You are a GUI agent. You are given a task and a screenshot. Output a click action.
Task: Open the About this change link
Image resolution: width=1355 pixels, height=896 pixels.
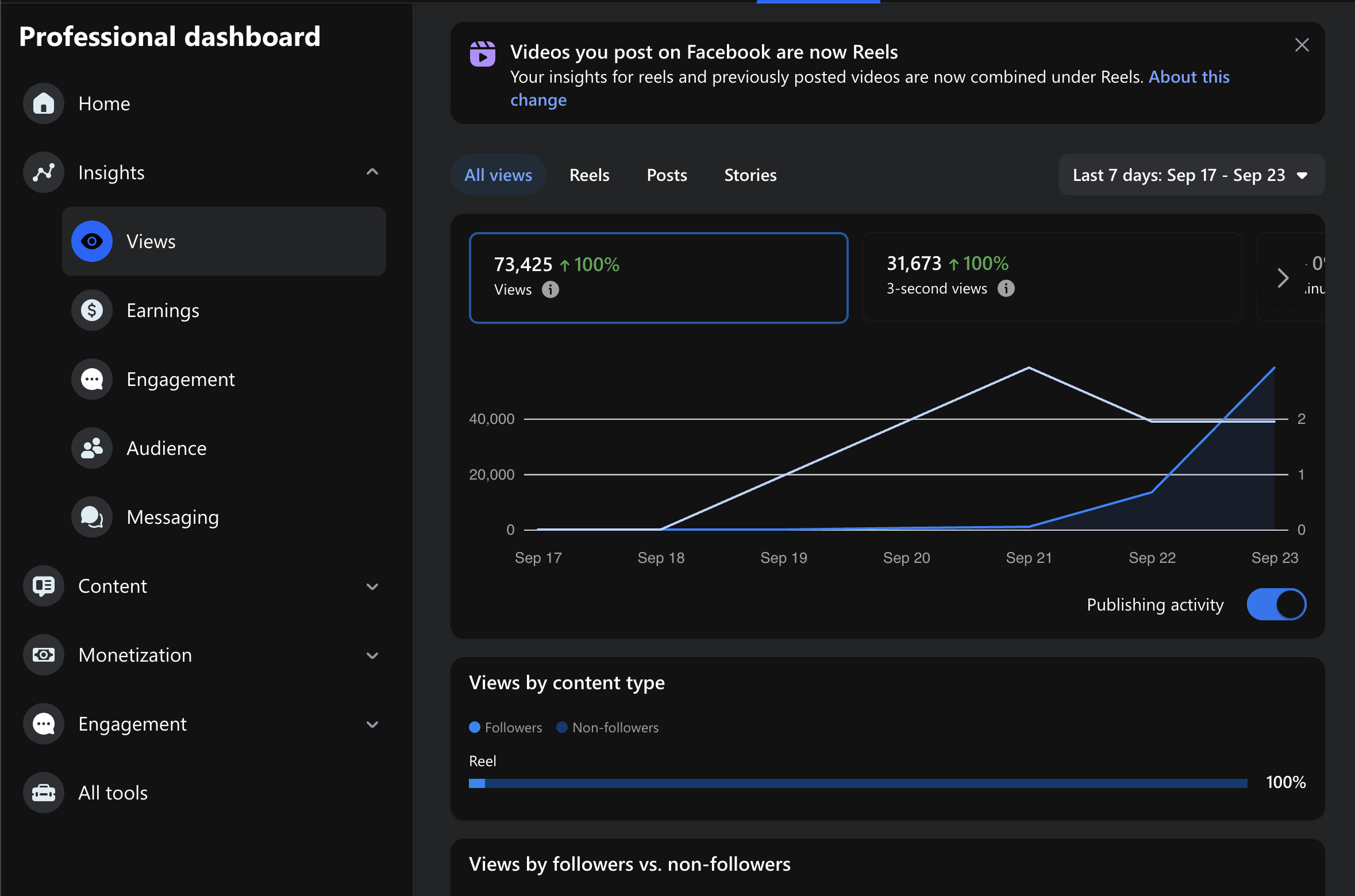[1189, 76]
